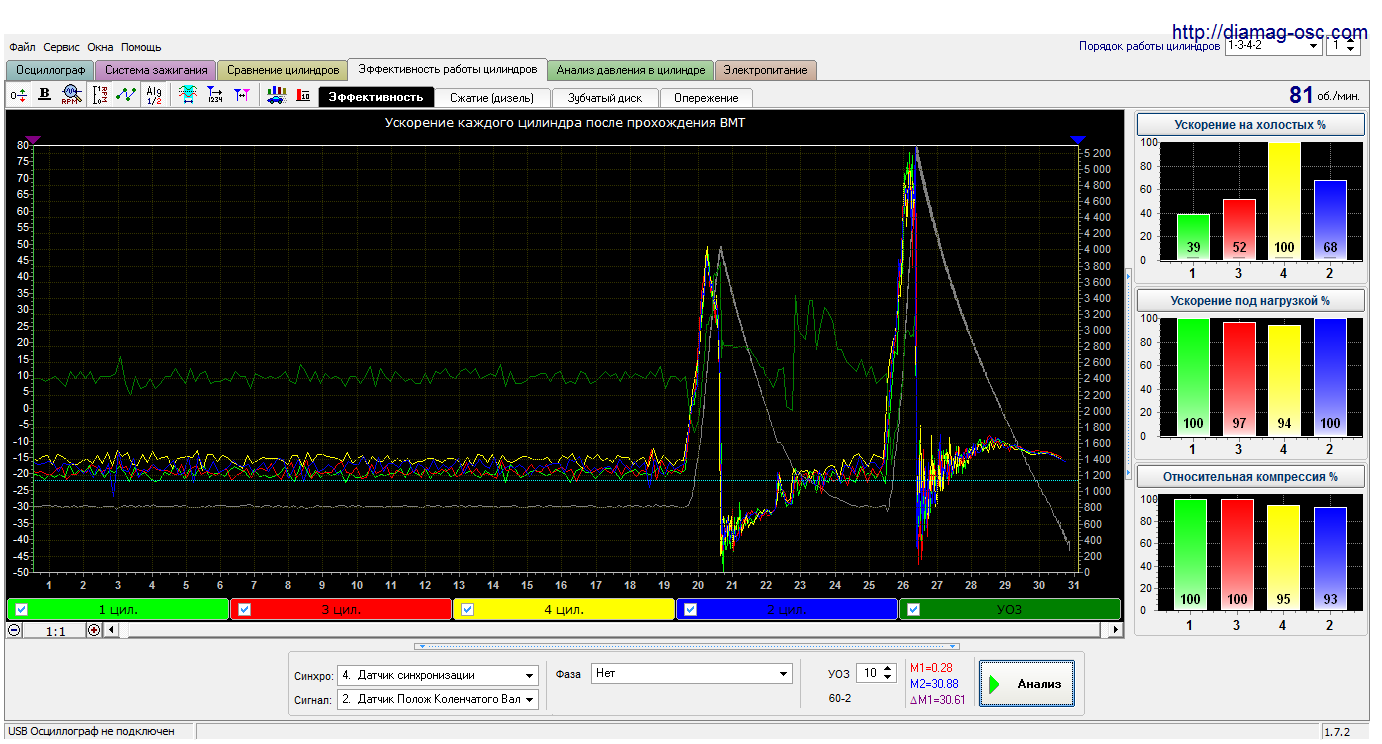Click the dotted expander above the sync panel
This screenshot has height=744, width=1382.
pos(687,646)
